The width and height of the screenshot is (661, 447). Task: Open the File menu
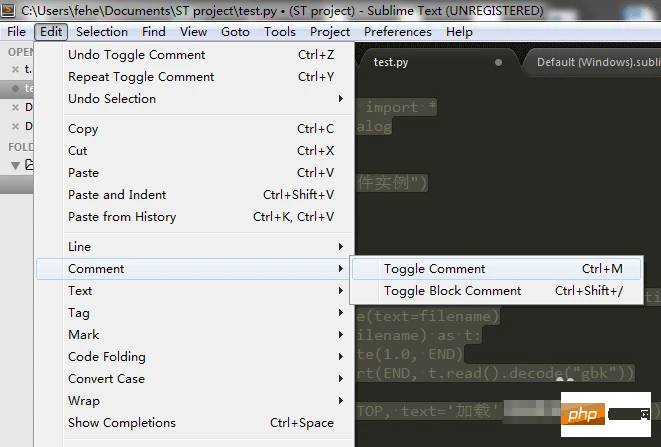(16, 32)
